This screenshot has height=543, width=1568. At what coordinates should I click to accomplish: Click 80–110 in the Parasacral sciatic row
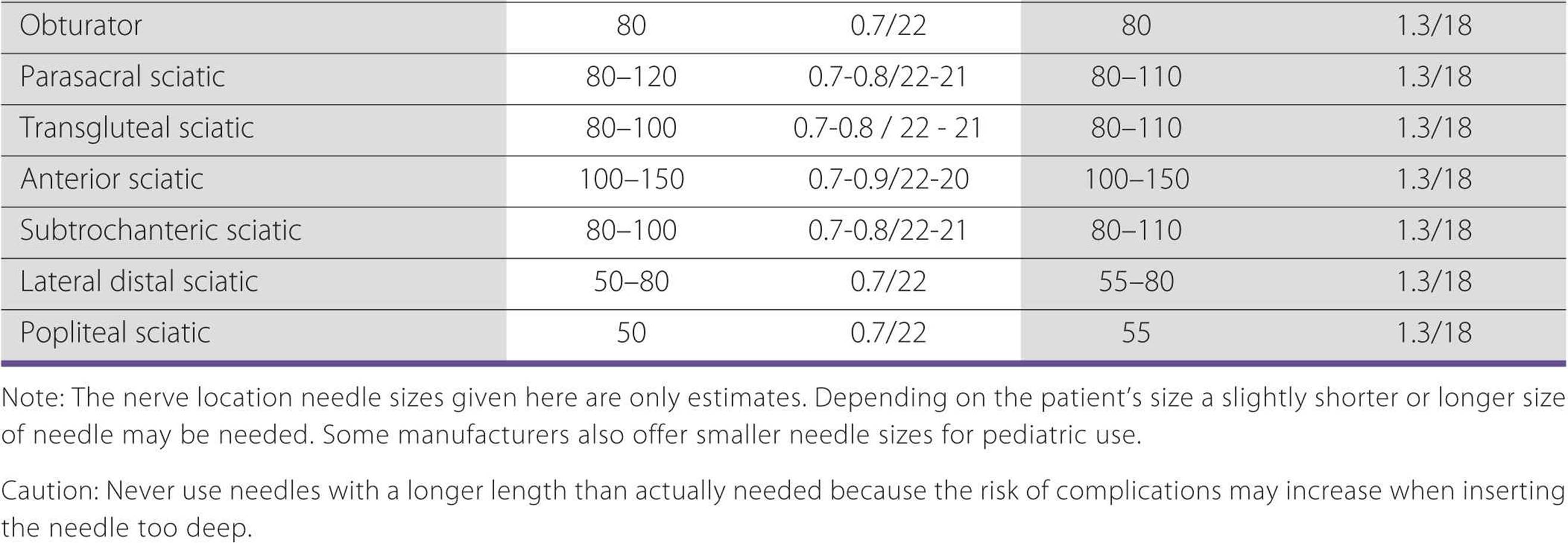[1136, 77]
